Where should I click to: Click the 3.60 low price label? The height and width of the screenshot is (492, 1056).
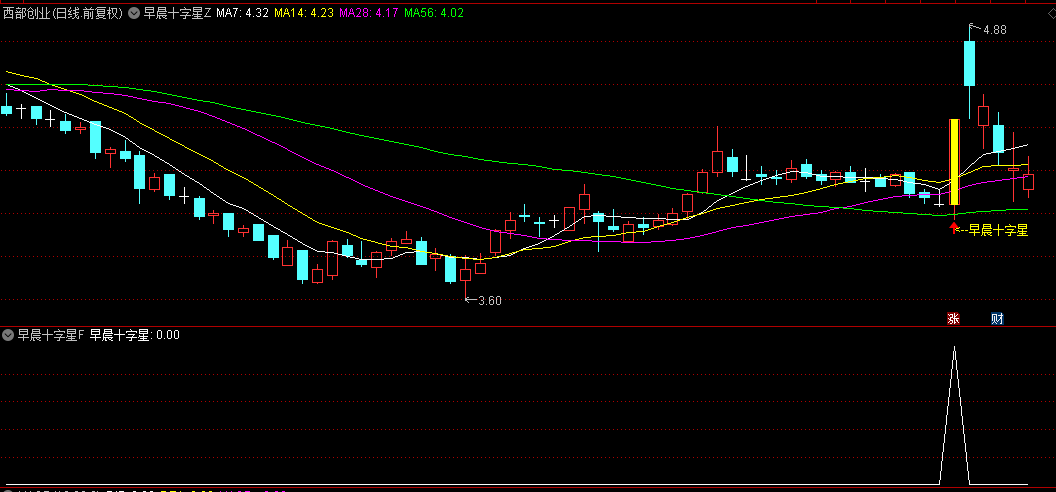pyautogui.click(x=490, y=301)
